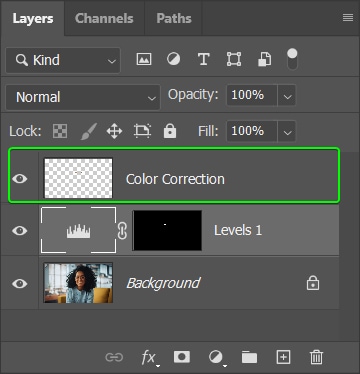Screen dimensions: 360x374
Task: Open the Kind filter type dropdown
Action: 63,60
